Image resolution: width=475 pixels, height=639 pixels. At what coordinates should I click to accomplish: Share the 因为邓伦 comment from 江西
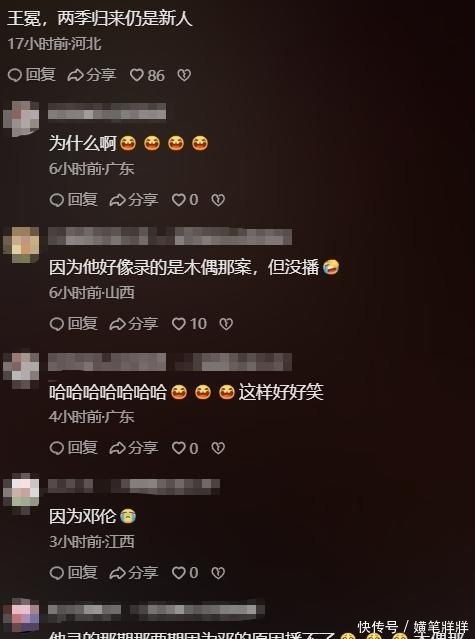[134, 573]
